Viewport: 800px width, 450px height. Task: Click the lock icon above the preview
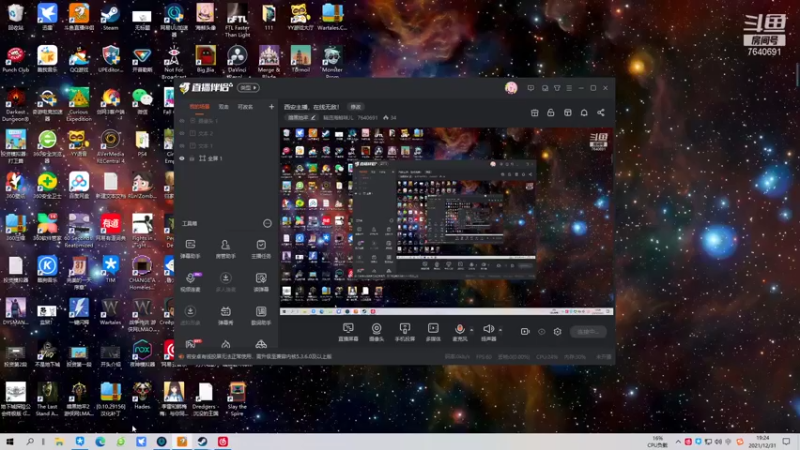point(551,112)
